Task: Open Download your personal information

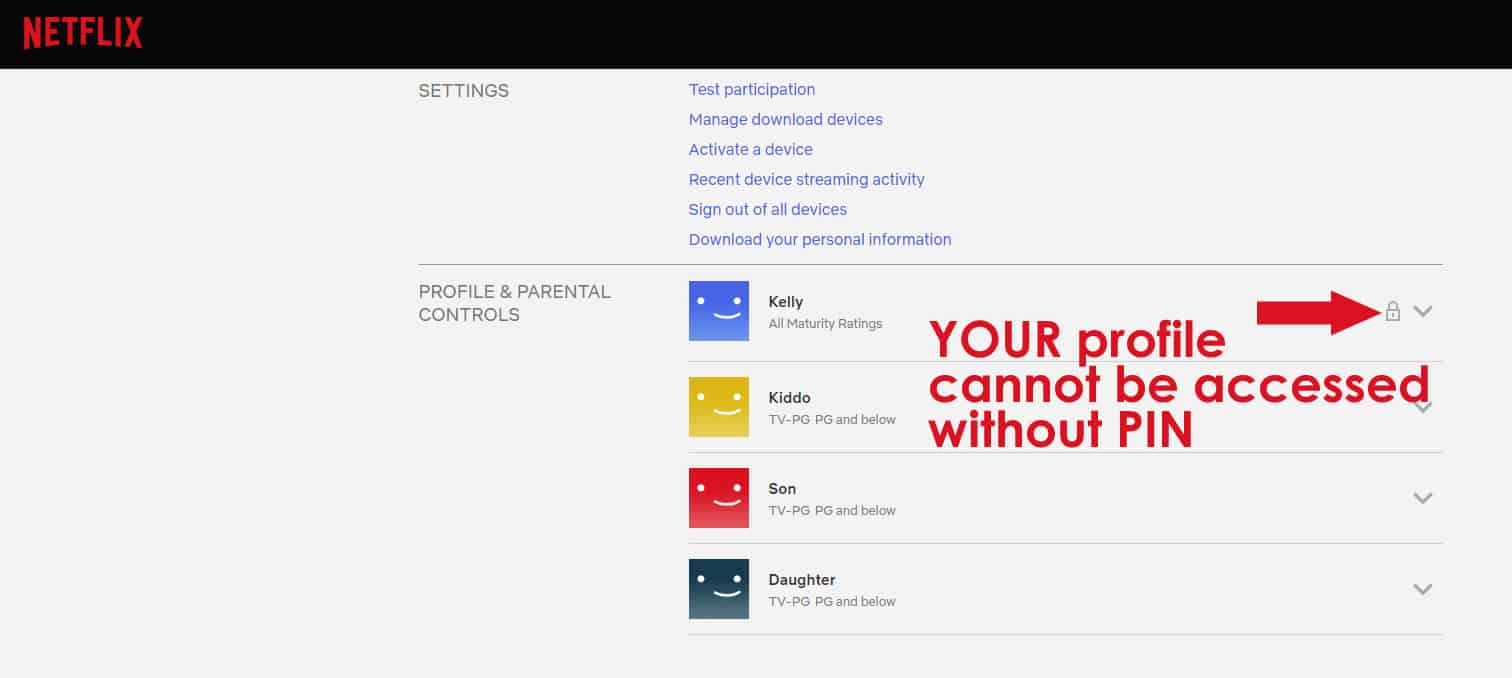Action: coord(819,240)
